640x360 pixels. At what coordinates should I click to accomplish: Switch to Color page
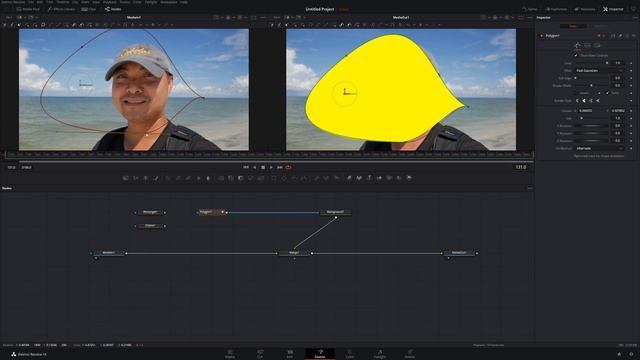[350, 354]
